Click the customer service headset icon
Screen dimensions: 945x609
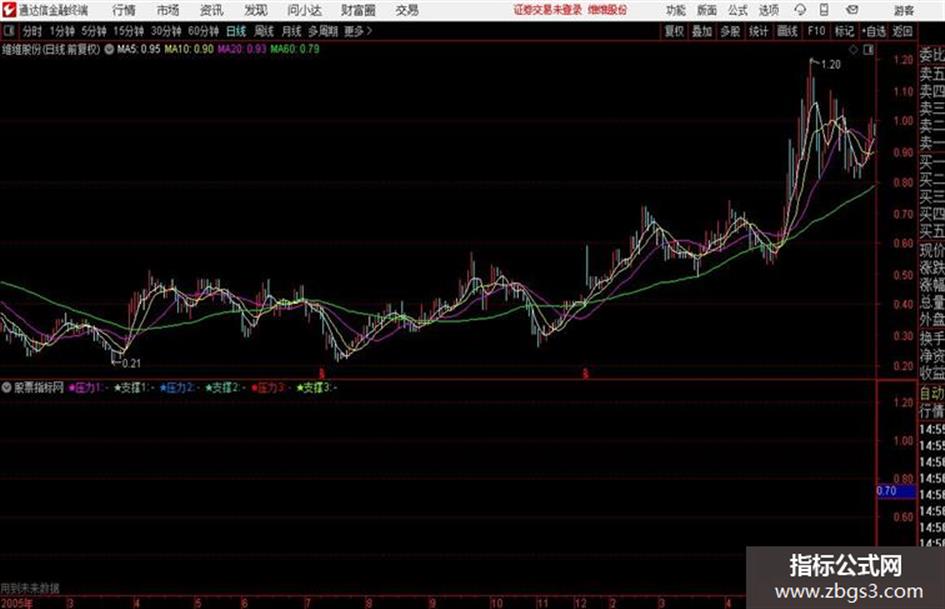pos(800,10)
